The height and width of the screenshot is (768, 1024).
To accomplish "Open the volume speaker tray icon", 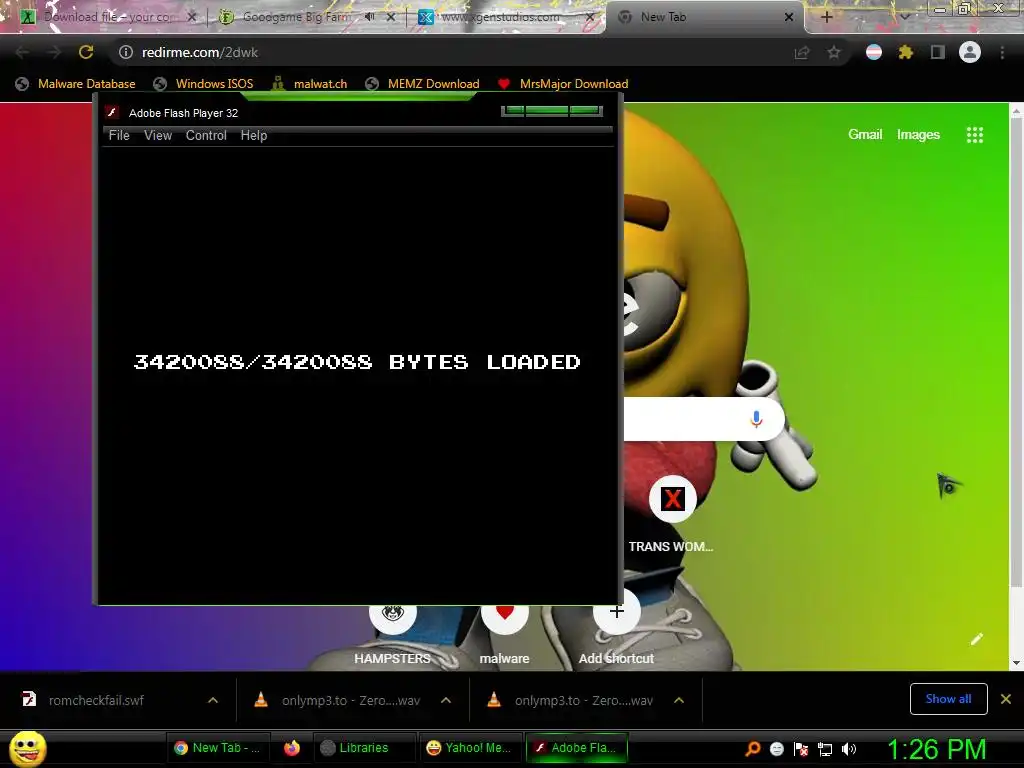I will 849,749.
